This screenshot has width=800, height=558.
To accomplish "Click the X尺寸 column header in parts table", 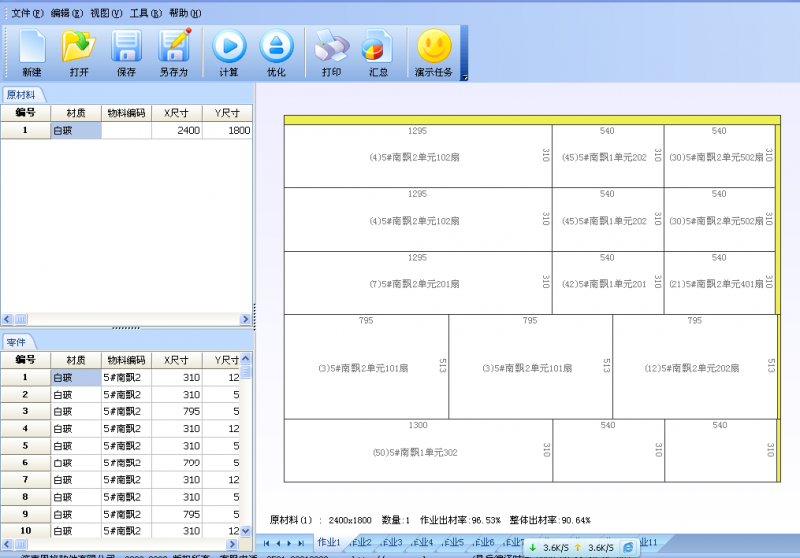I will (177, 360).
